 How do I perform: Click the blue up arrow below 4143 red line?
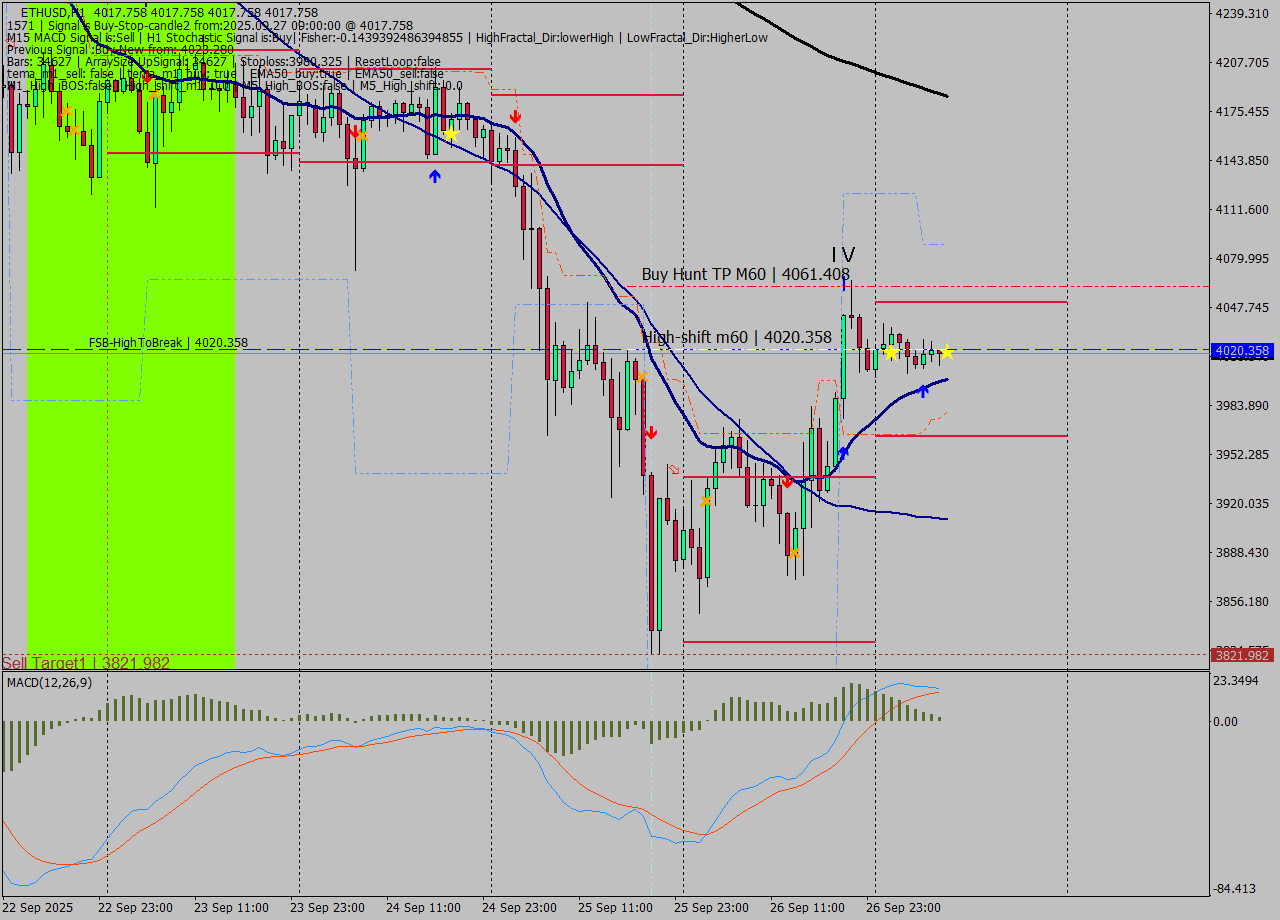434,176
